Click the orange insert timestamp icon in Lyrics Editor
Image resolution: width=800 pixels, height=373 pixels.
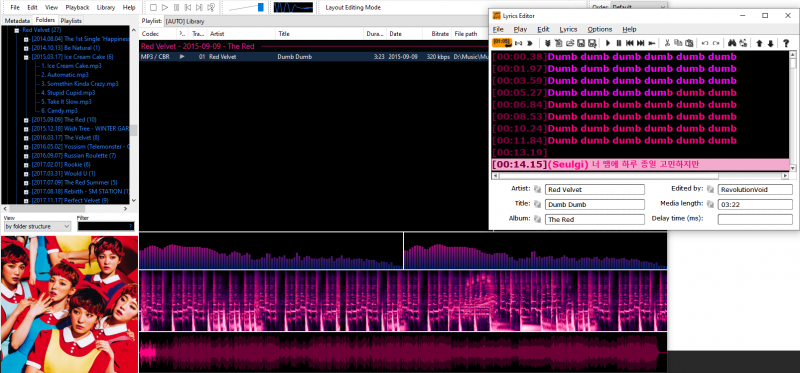502,43
